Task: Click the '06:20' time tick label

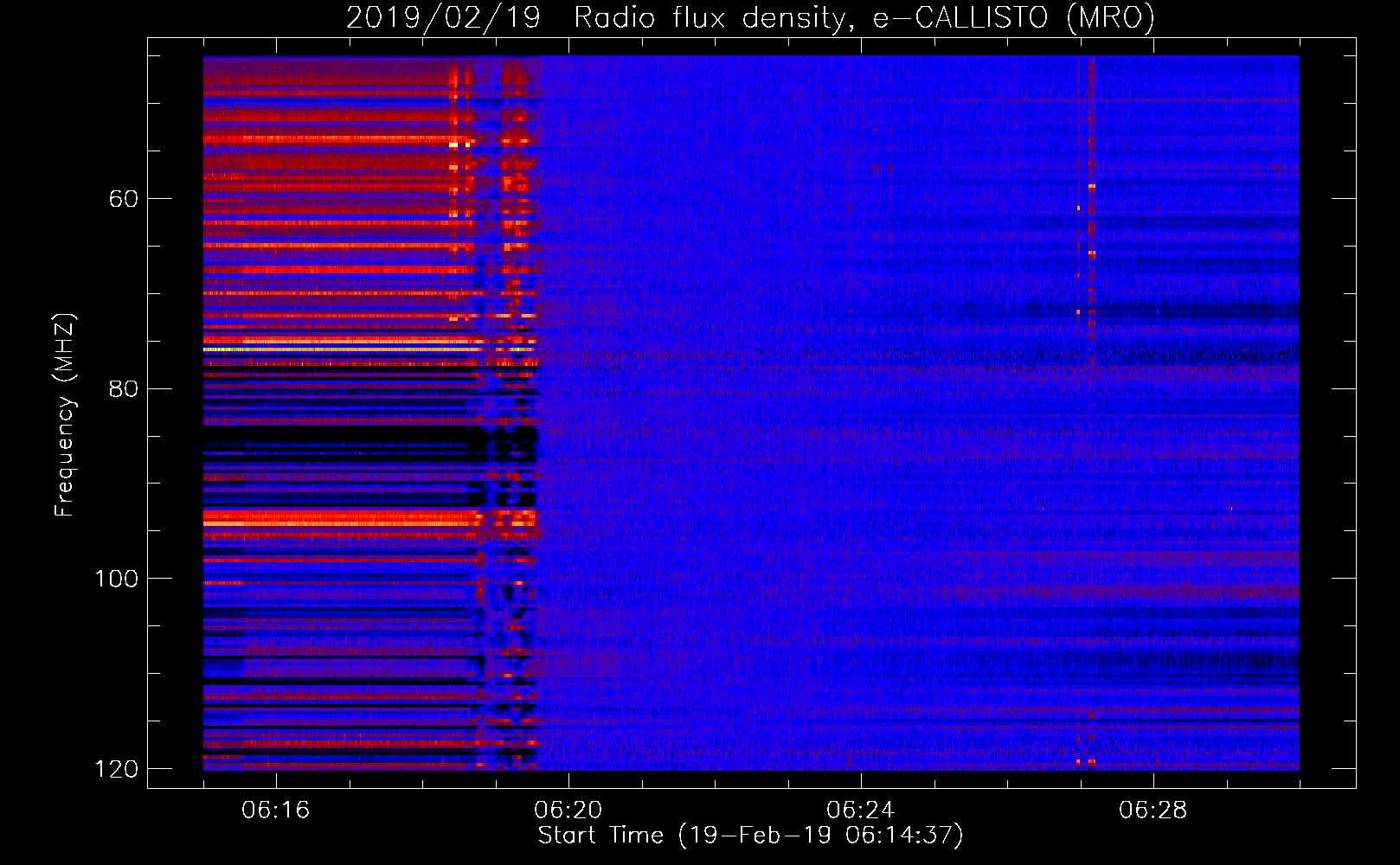Action: [x=568, y=811]
